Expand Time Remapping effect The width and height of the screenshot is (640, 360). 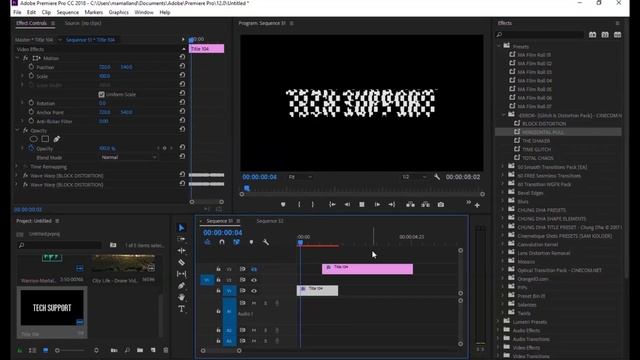pos(17,167)
